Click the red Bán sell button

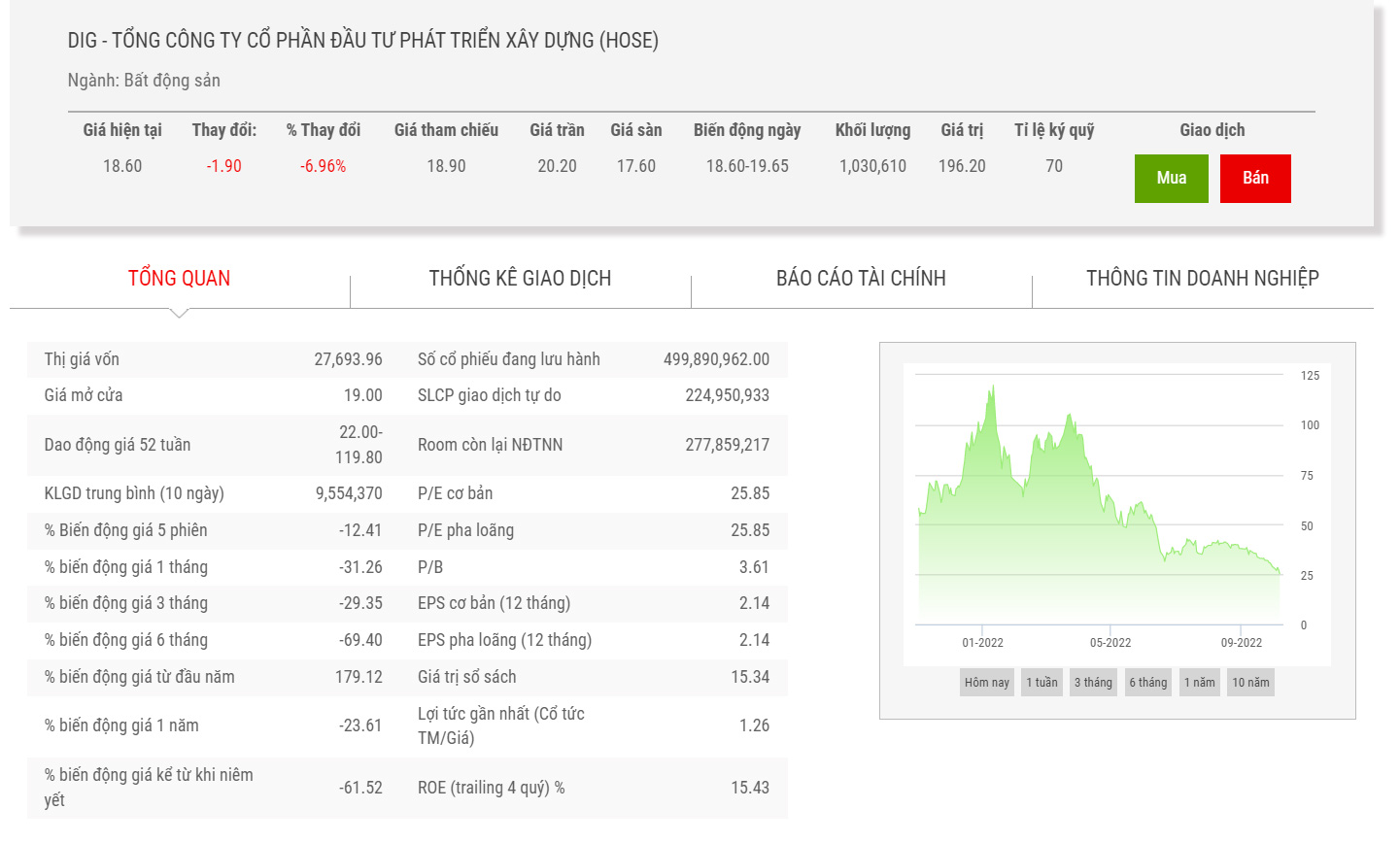[1255, 179]
